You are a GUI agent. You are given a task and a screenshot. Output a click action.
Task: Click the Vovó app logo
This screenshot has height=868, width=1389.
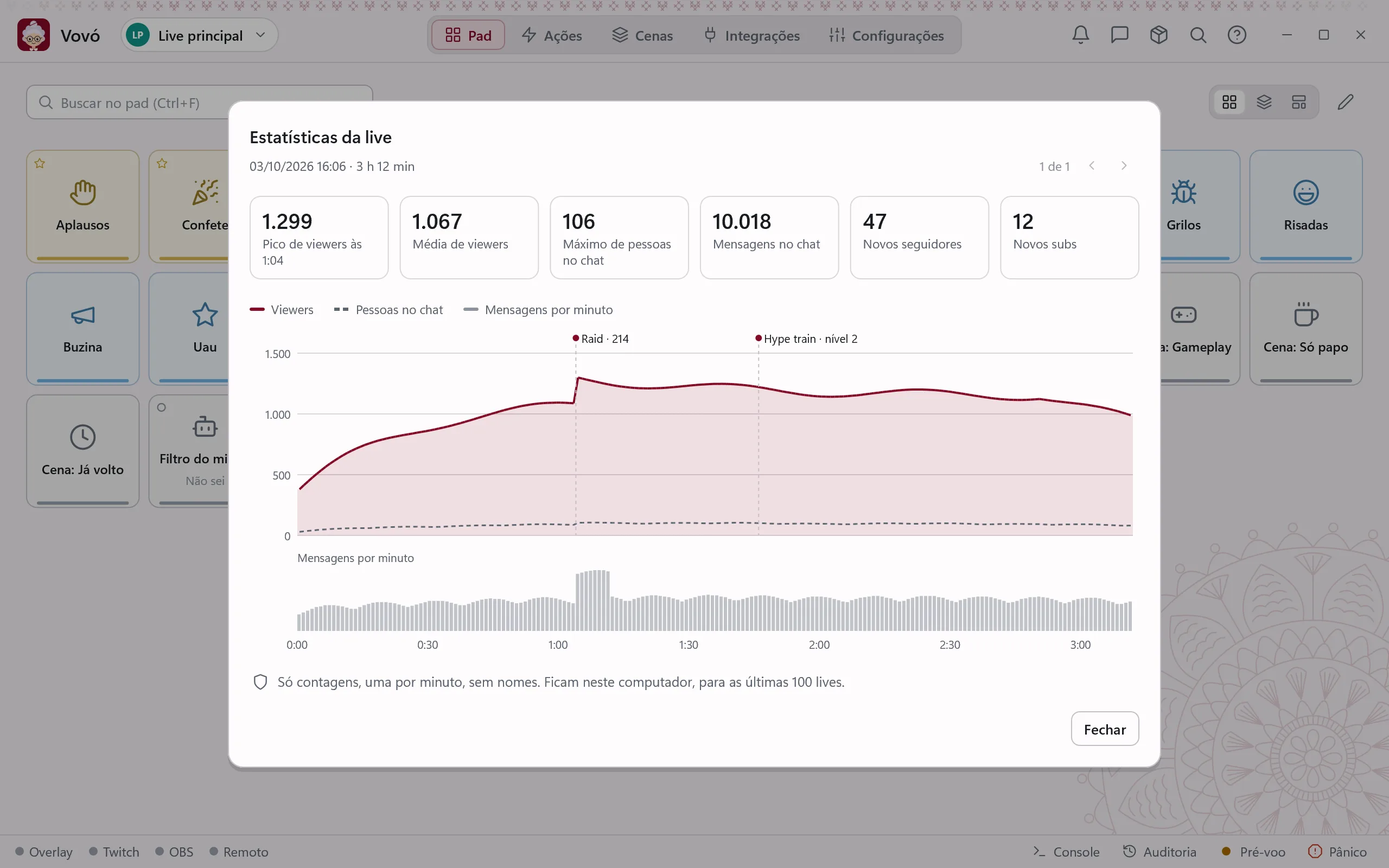(x=33, y=35)
